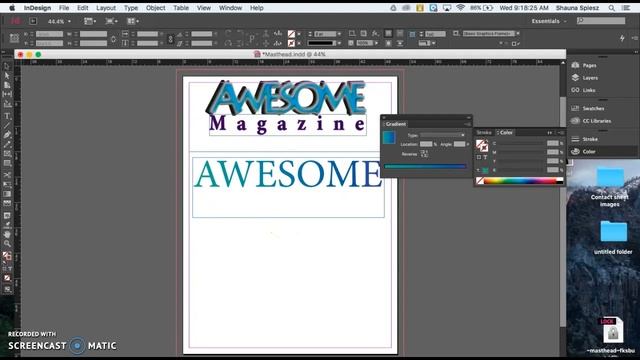
Task: Toggle formatting affects text in Color panel
Action: click(x=485, y=157)
